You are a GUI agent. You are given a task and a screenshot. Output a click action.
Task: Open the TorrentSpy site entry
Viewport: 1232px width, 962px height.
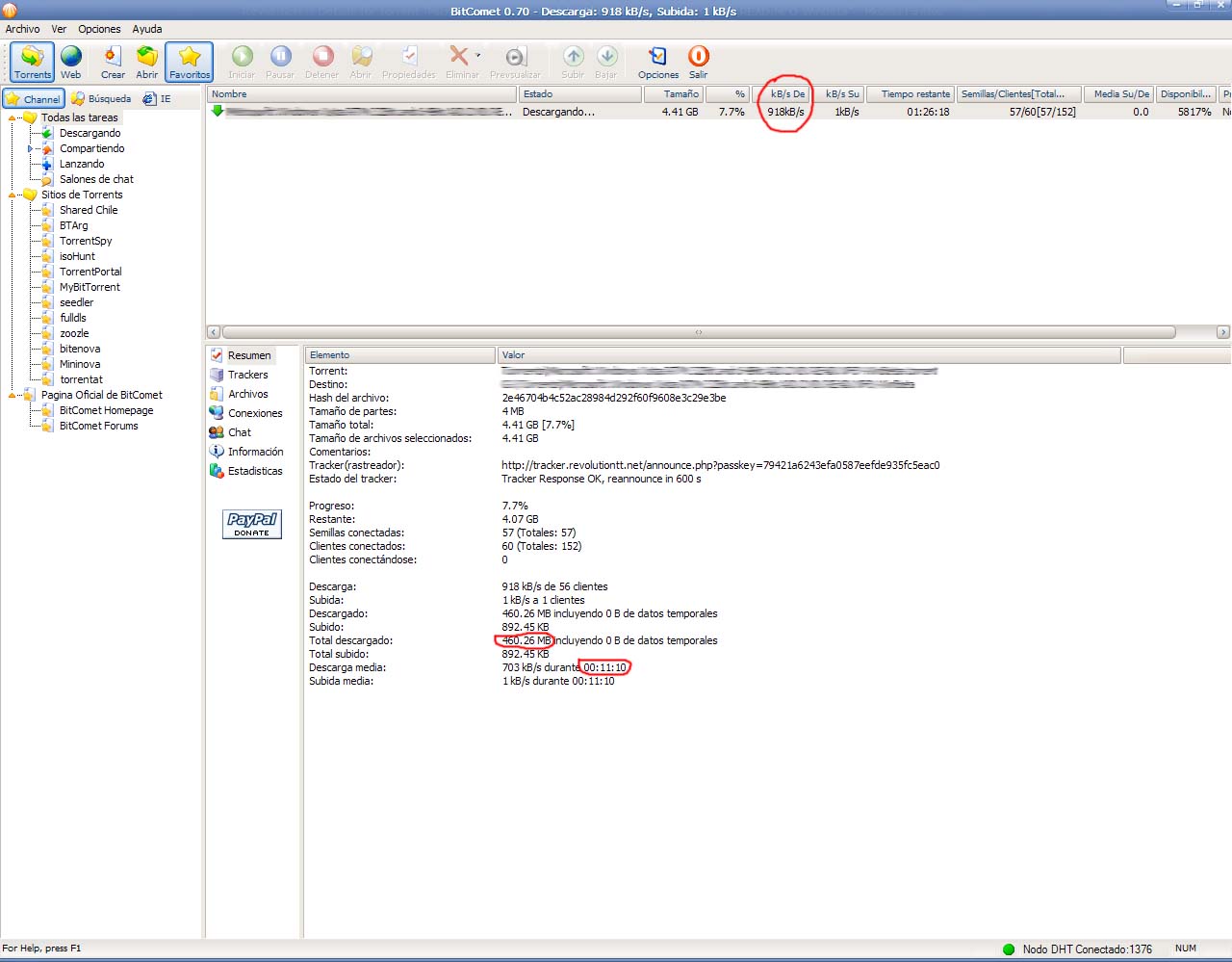tap(86, 241)
